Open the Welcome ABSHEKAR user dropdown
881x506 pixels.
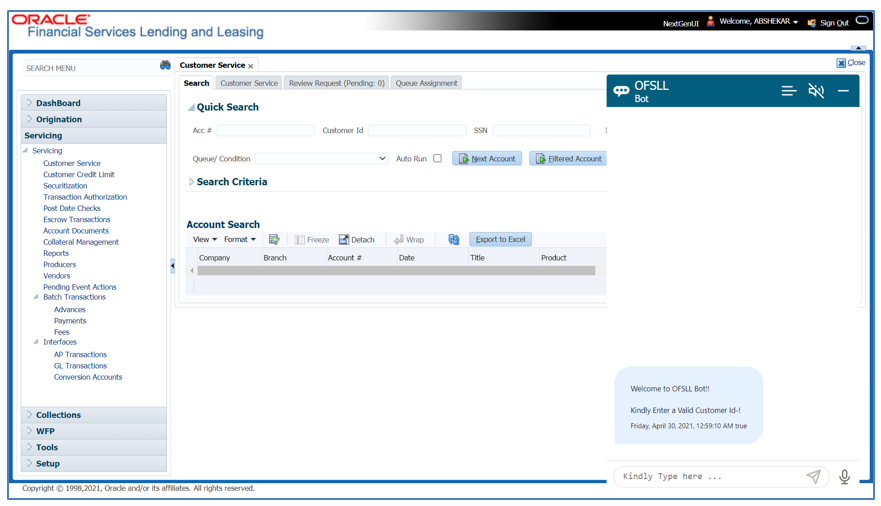tap(759, 21)
